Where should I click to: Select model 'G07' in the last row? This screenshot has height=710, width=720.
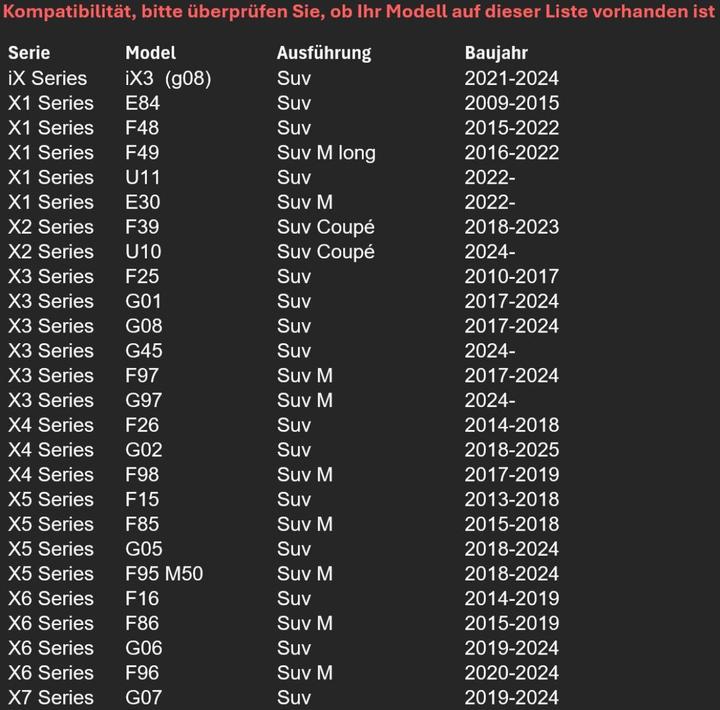click(144, 698)
